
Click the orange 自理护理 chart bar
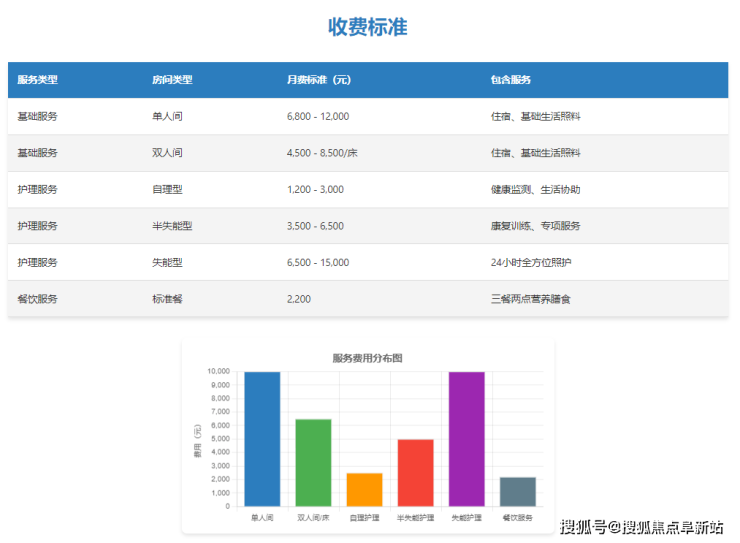(364, 489)
